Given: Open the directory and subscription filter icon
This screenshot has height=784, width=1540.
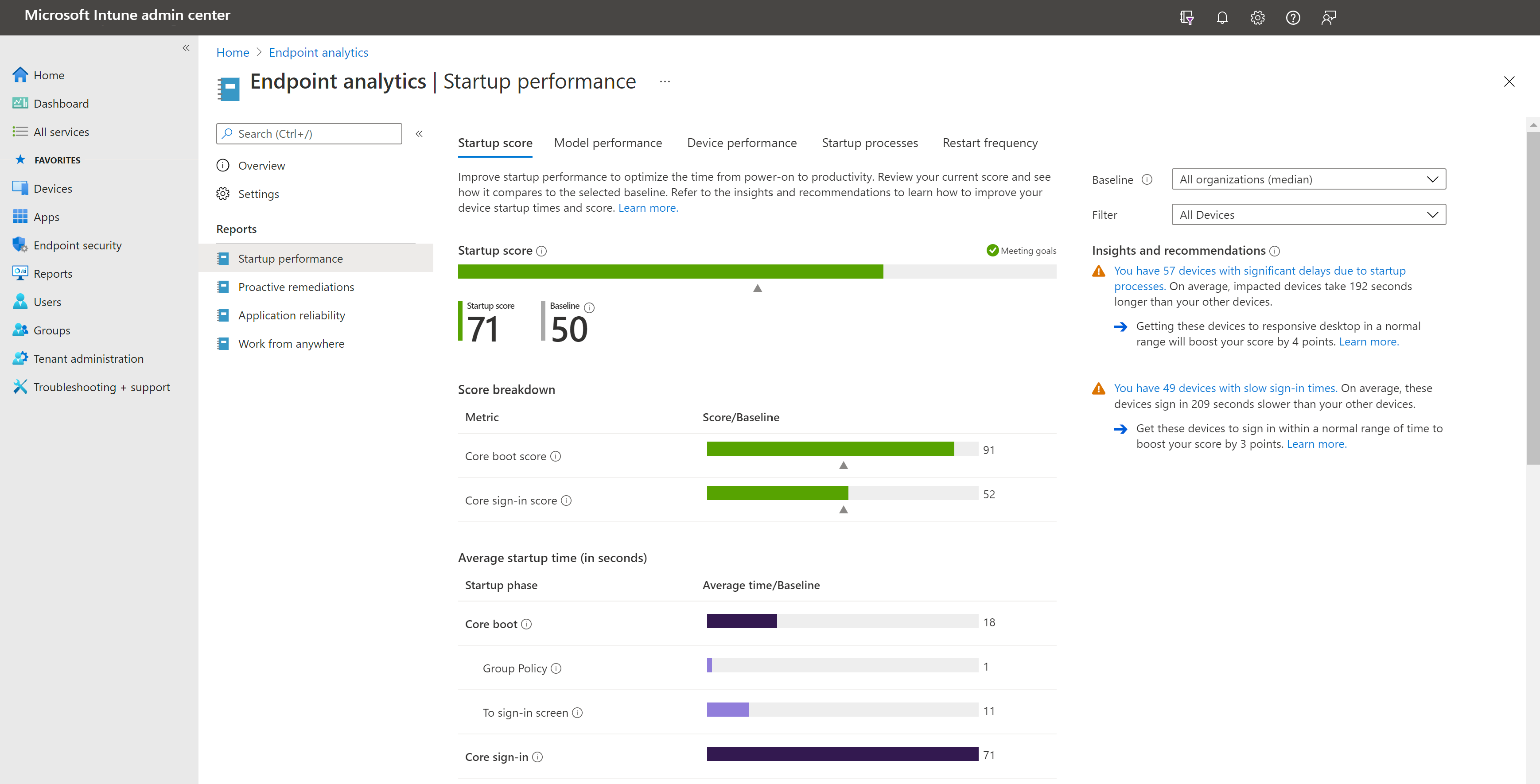Looking at the screenshot, I should tap(1187, 17).
